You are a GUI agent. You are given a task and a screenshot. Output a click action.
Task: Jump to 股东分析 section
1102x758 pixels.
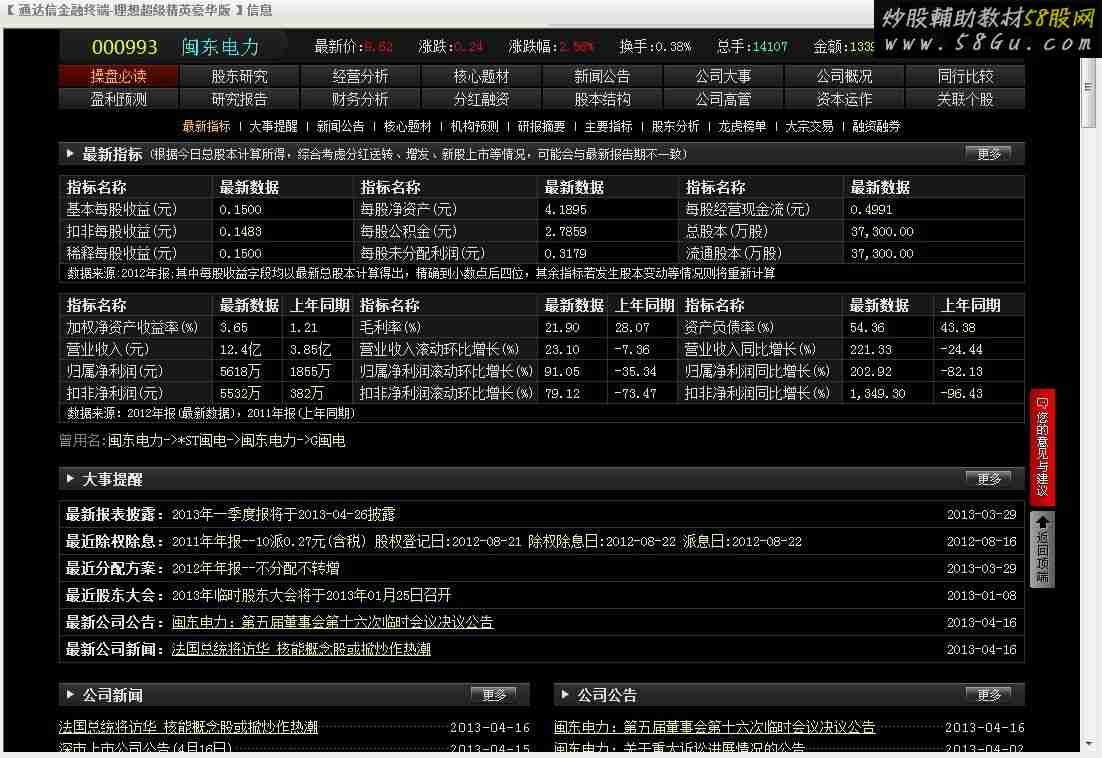pyautogui.click(x=675, y=126)
